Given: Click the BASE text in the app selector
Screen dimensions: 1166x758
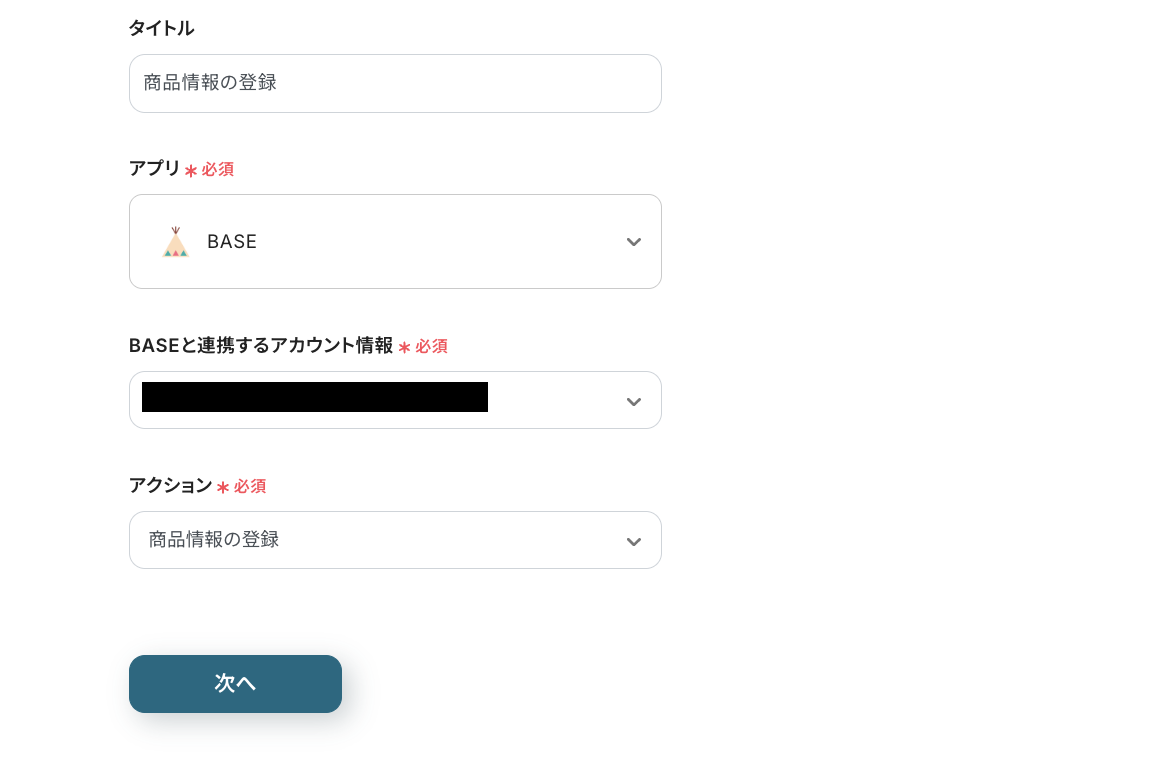Looking at the screenshot, I should point(232,242).
